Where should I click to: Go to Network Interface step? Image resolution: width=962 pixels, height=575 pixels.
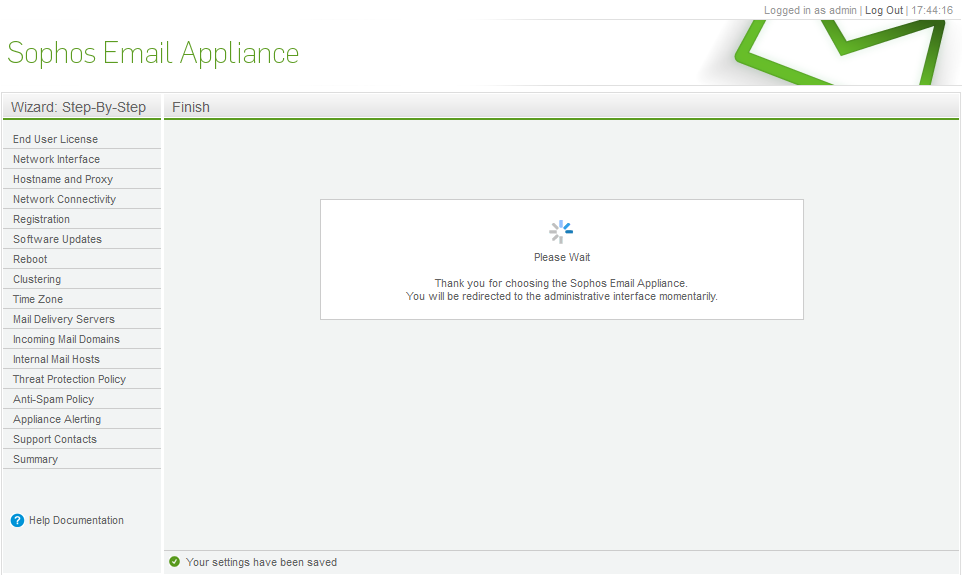56,159
